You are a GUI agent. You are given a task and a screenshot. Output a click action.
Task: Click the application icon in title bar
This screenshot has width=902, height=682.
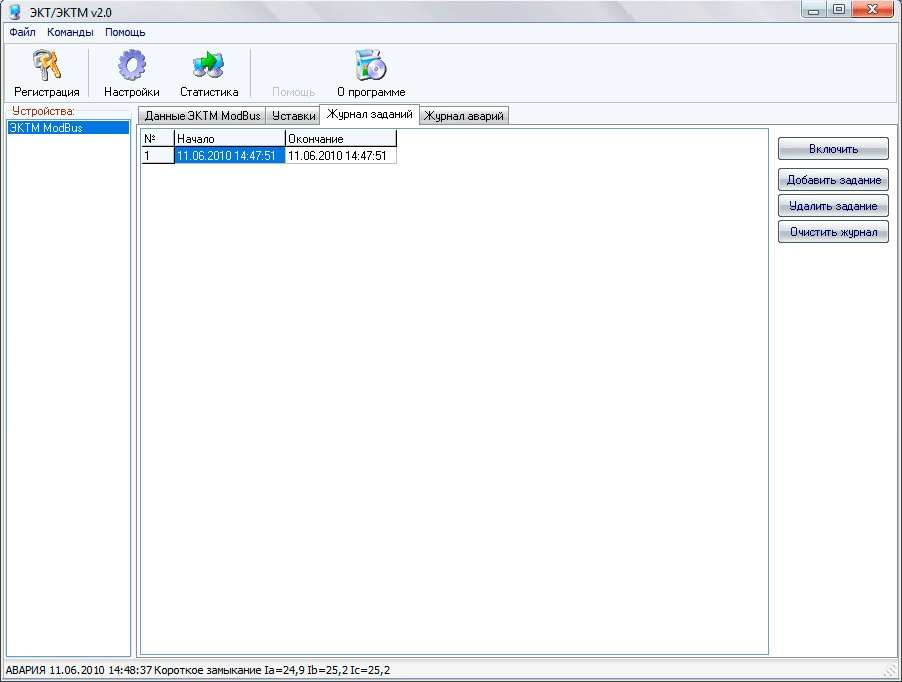point(14,11)
